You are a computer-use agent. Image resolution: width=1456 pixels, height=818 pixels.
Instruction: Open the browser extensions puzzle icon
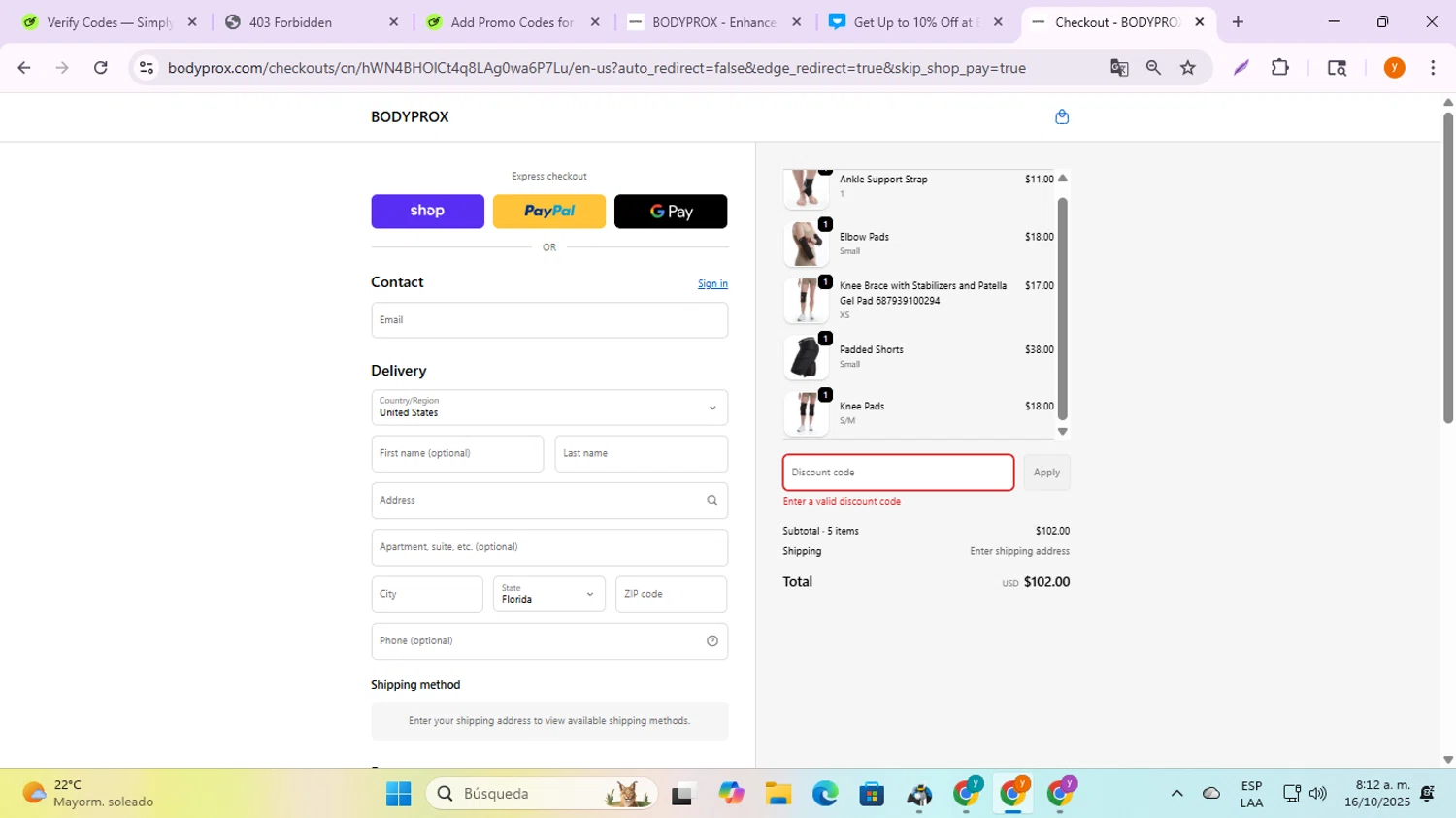coord(1280,68)
